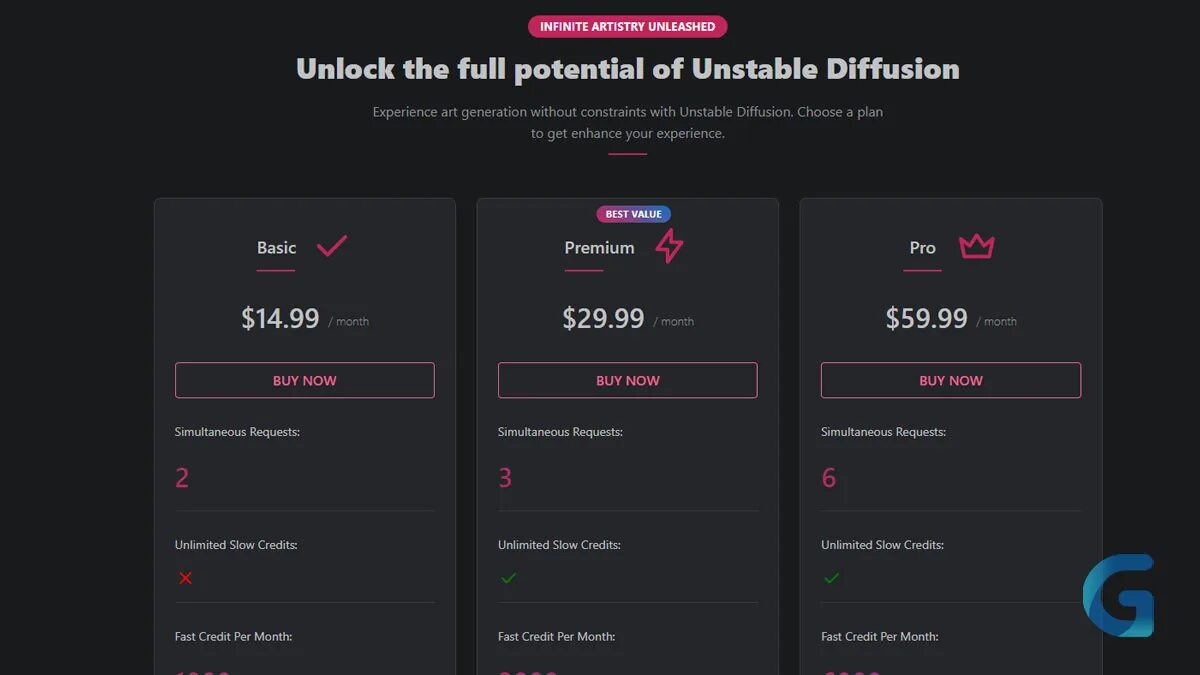Viewport: 1200px width, 675px height.
Task: Click the Unlock the full potential heading
Action: coord(628,69)
